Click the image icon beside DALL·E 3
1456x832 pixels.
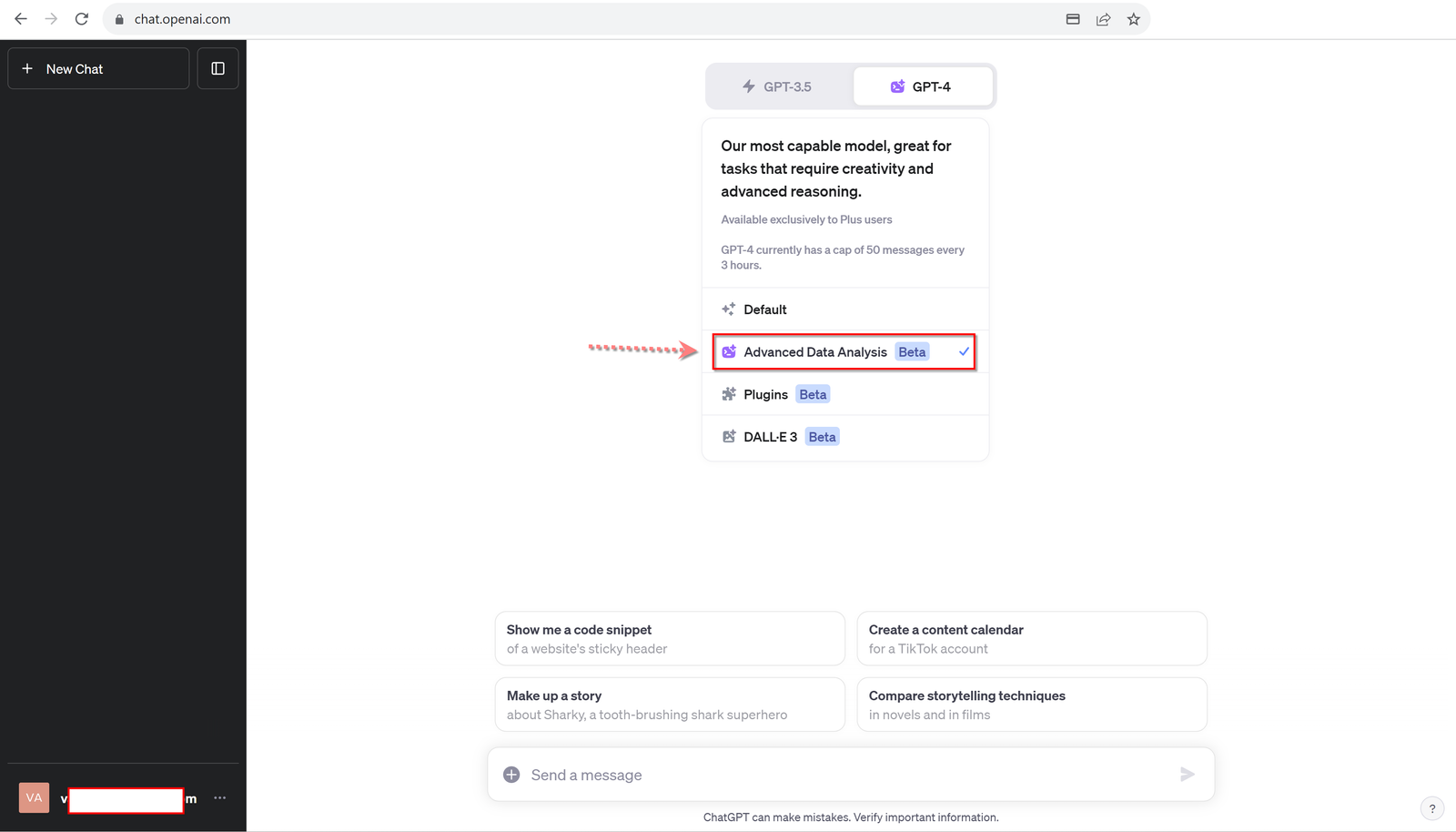[729, 437]
